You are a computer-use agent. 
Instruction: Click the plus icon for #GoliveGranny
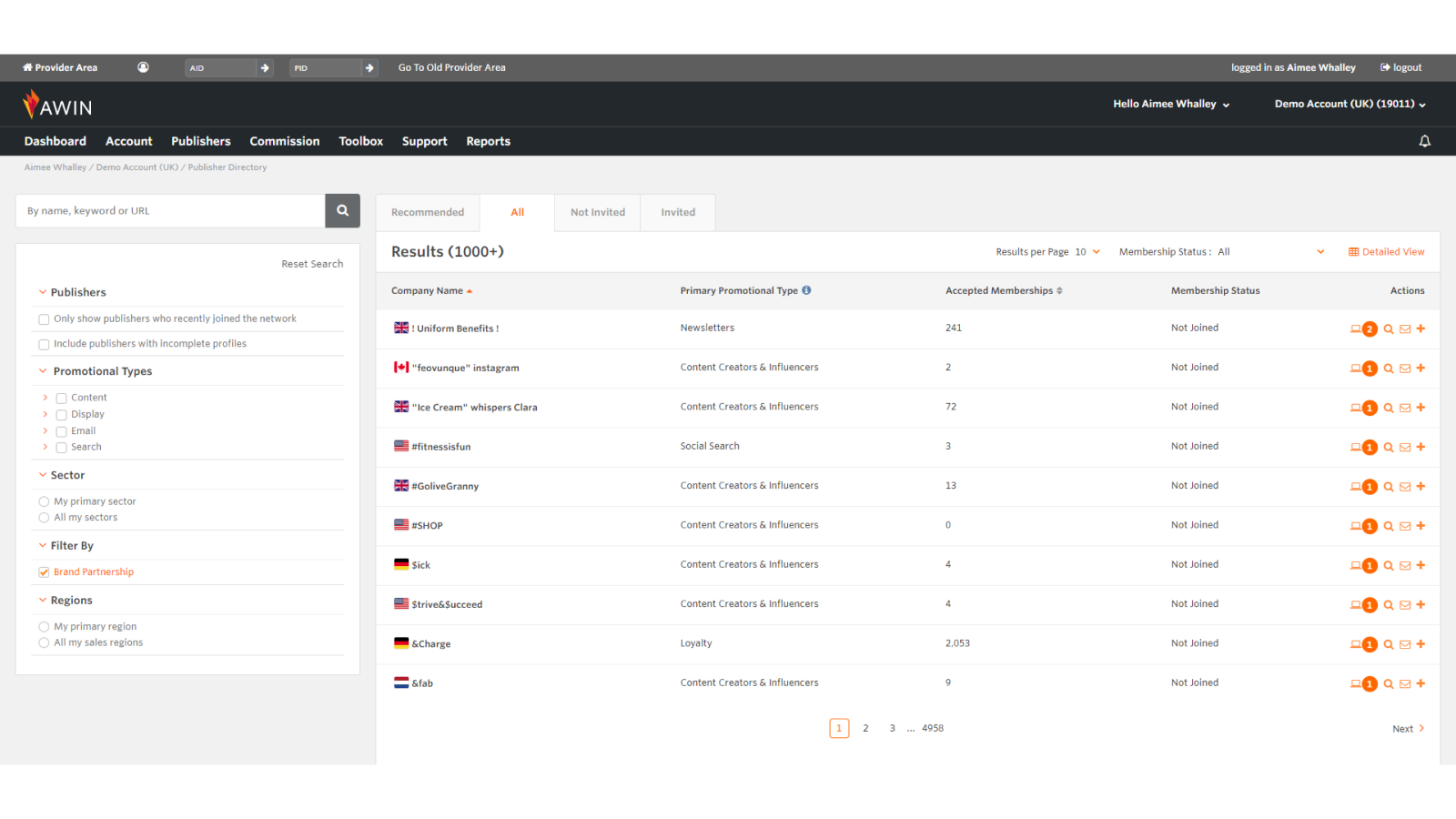click(x=1421, y=486)
